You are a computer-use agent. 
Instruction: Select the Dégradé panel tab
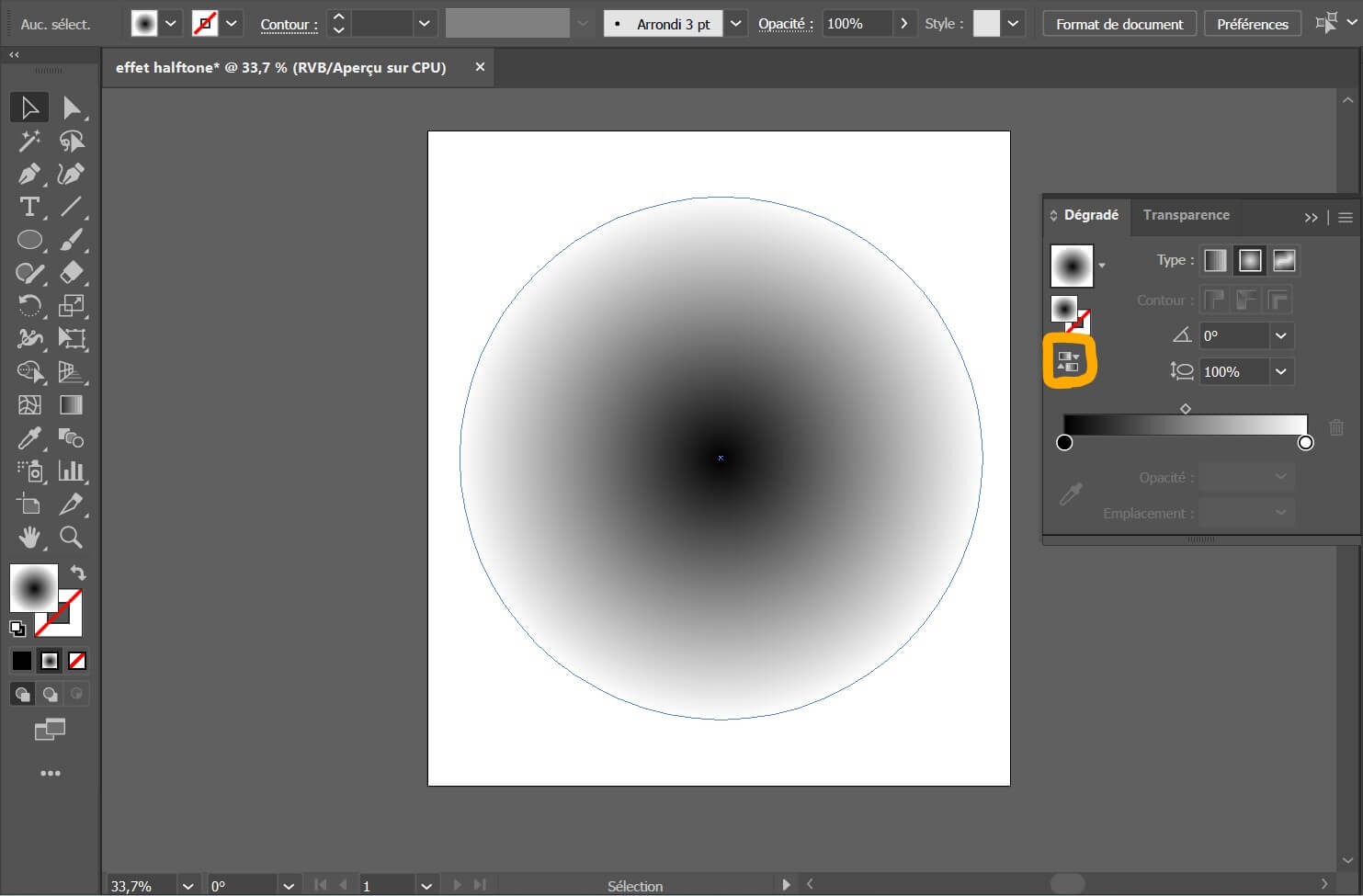pyautogui.click(x=1091, y=215)
